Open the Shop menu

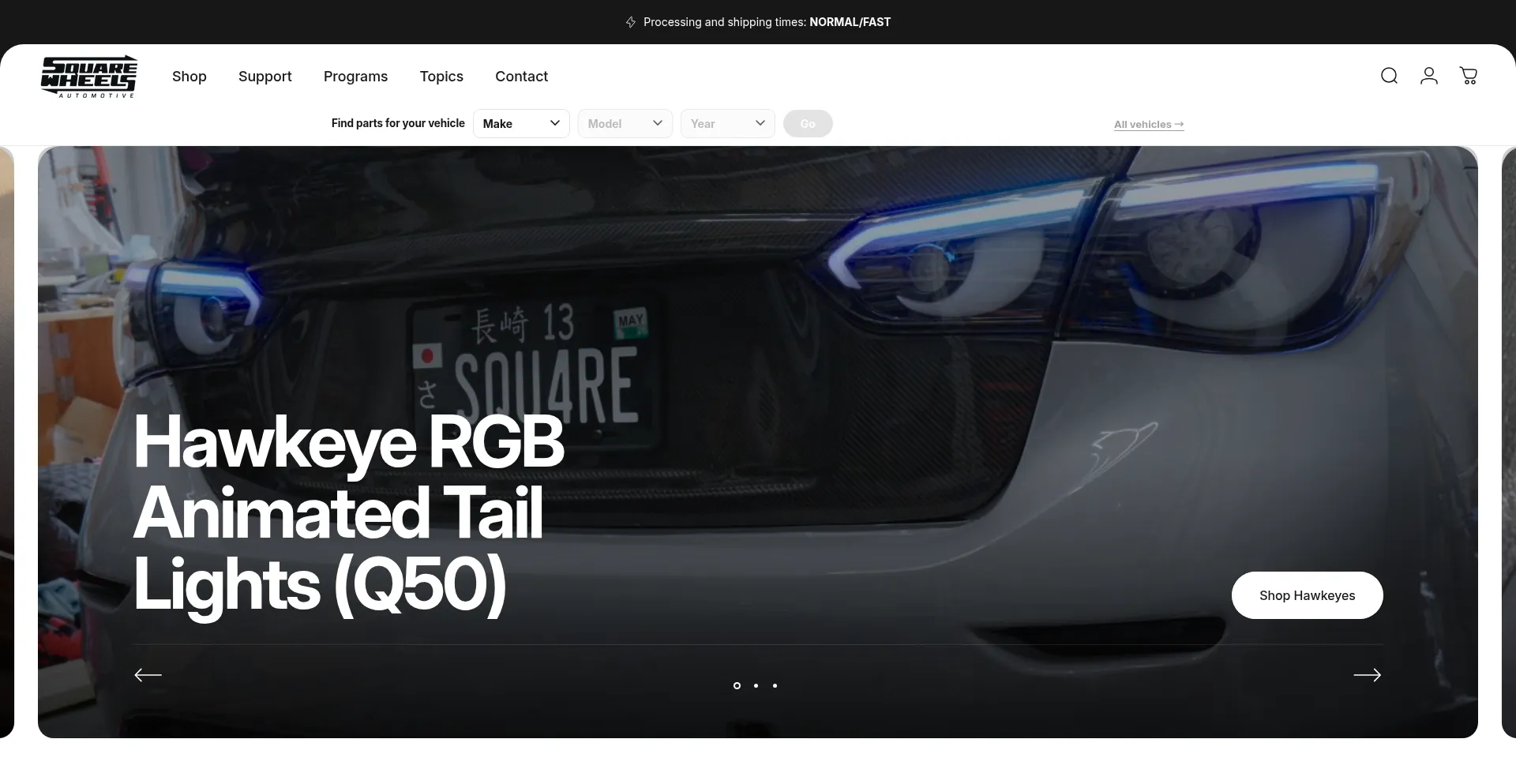(189, 77)
